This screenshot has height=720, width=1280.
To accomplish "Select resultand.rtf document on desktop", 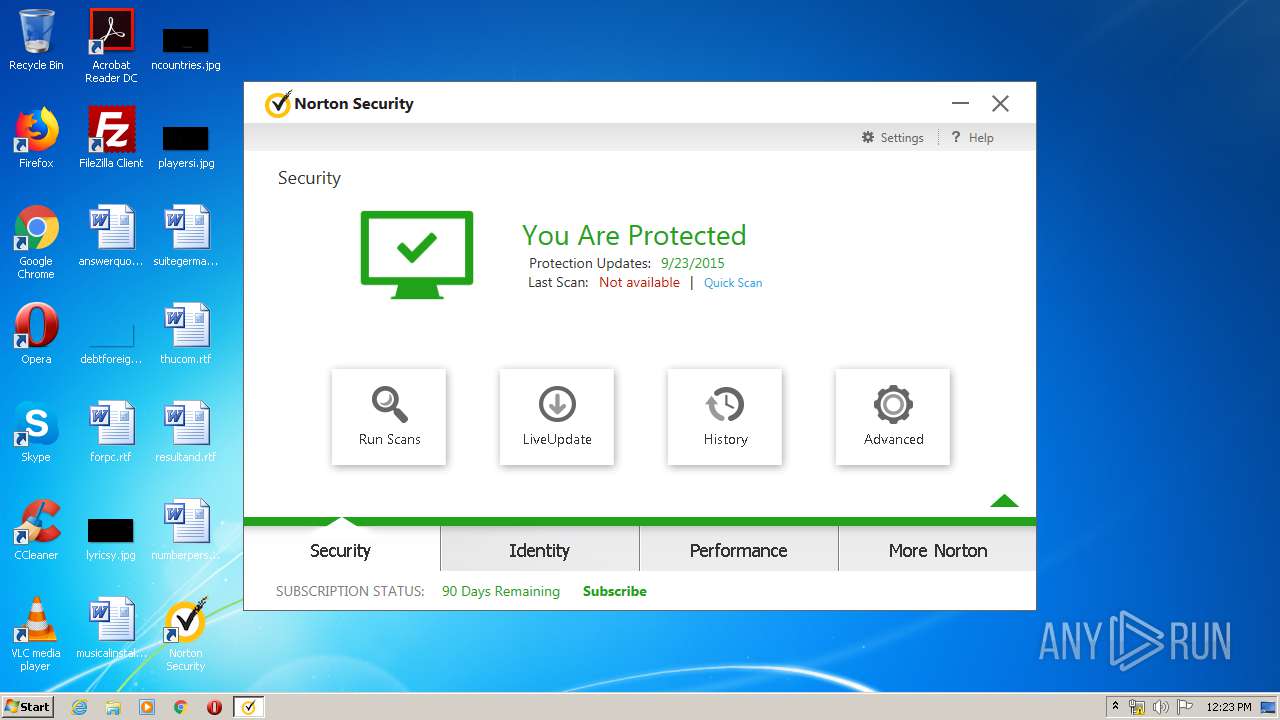I will click(185, 432).
